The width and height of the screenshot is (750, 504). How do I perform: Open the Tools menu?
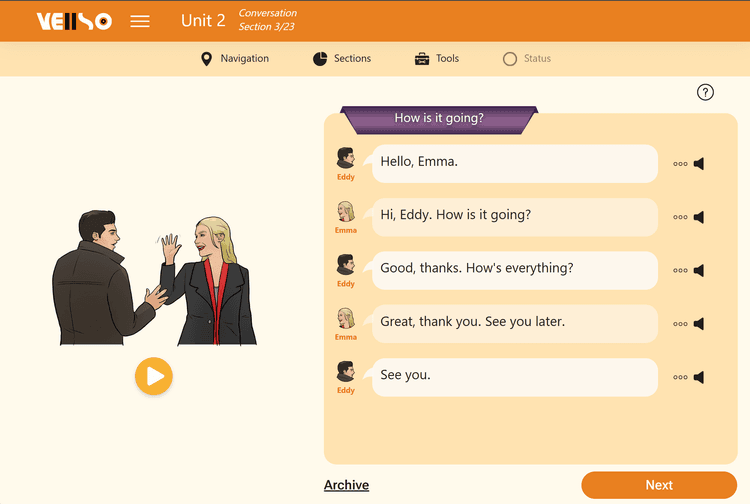click(436, 59)
